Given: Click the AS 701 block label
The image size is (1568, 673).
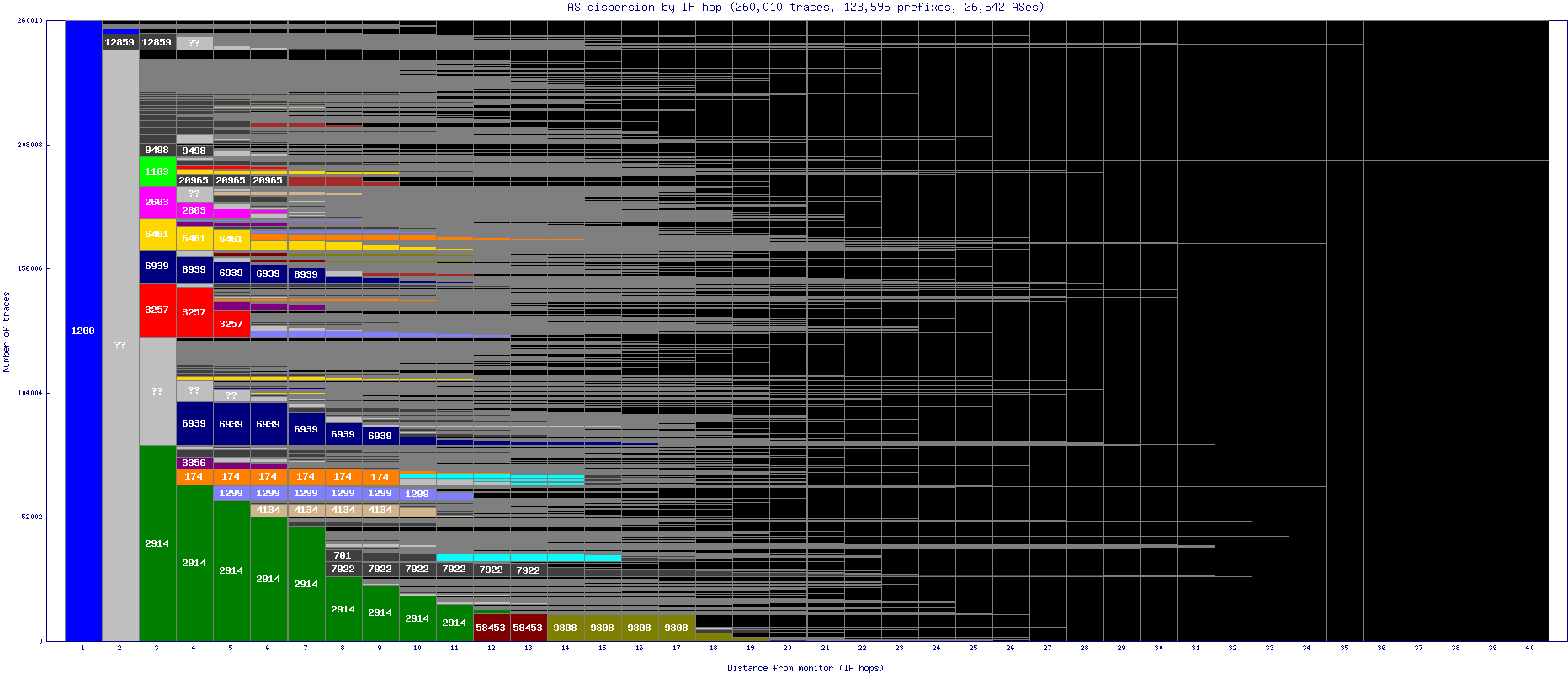Looking at the screenshot, I should (343, 555).
